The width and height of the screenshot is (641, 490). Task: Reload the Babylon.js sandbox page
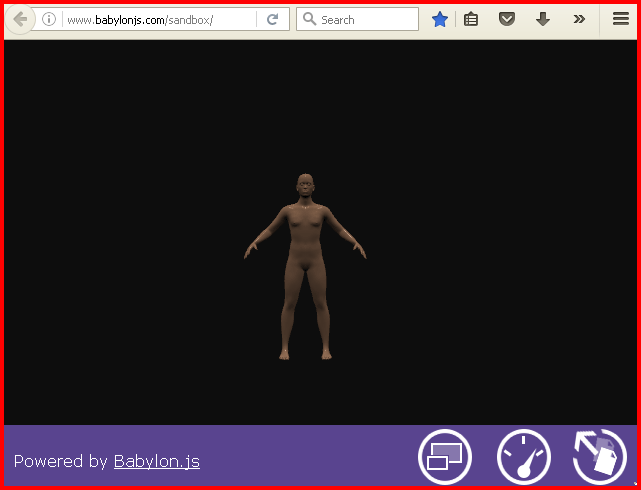tap(272, 19)
